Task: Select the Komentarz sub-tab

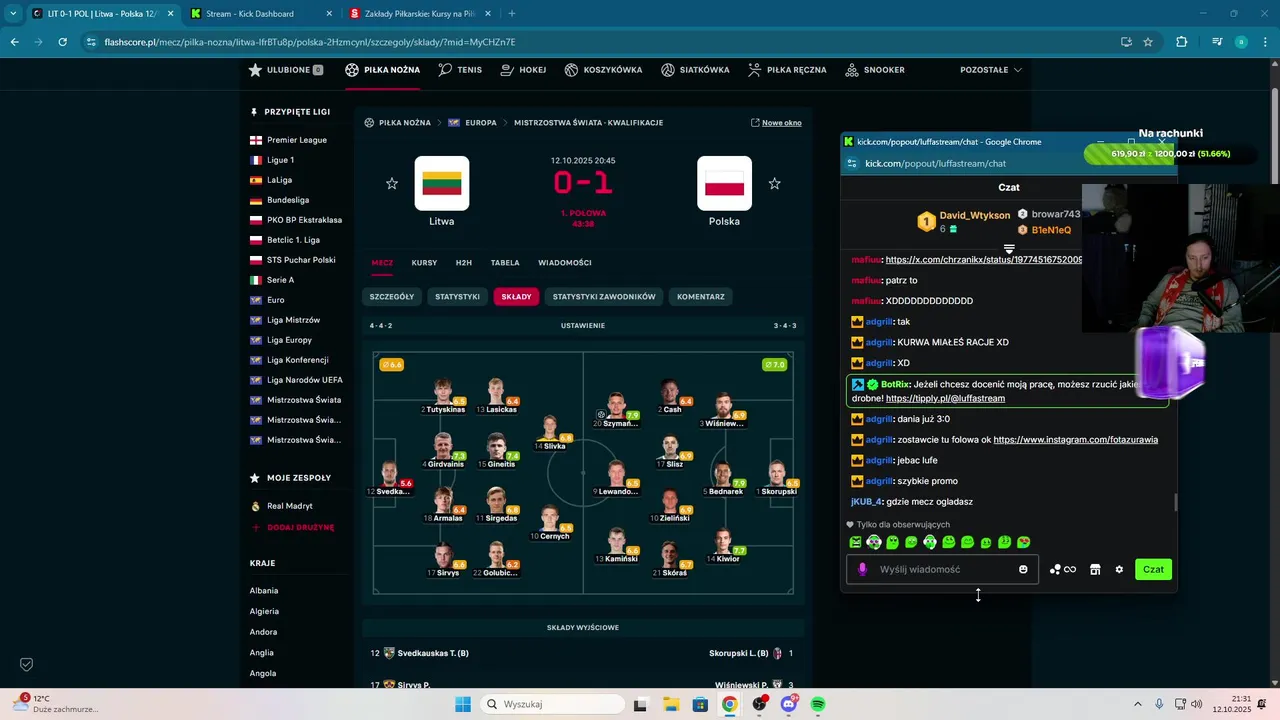Action: click(700, 297)
